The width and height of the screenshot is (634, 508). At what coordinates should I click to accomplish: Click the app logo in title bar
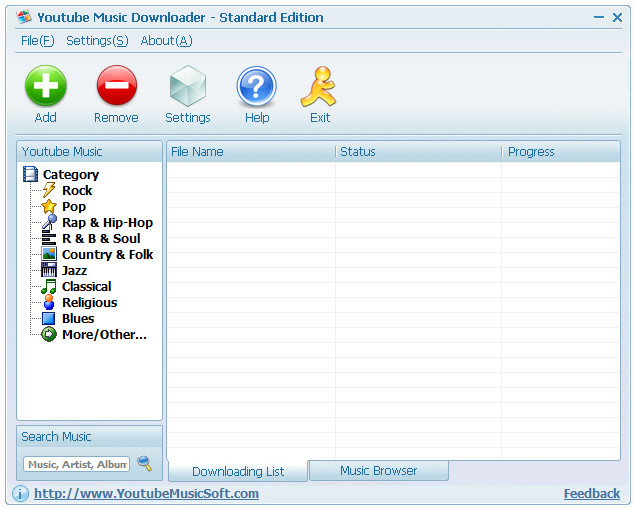click(x=23, y=17)
